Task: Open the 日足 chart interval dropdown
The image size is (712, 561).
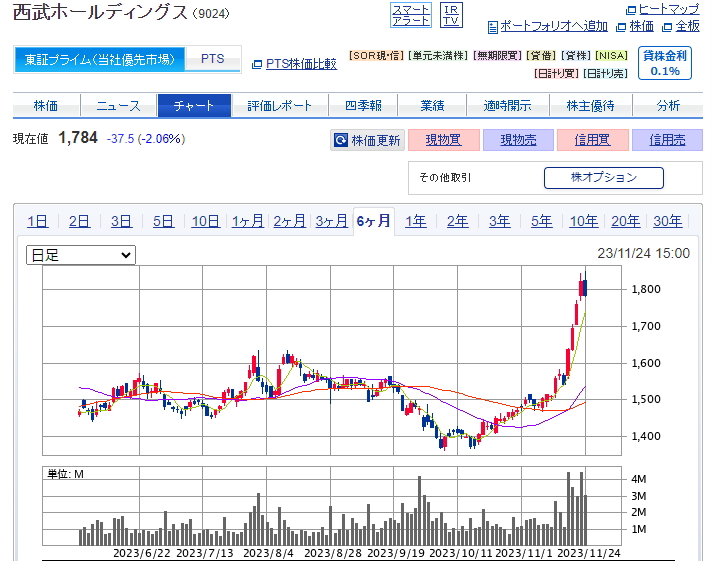Action: tap(81, 255)
